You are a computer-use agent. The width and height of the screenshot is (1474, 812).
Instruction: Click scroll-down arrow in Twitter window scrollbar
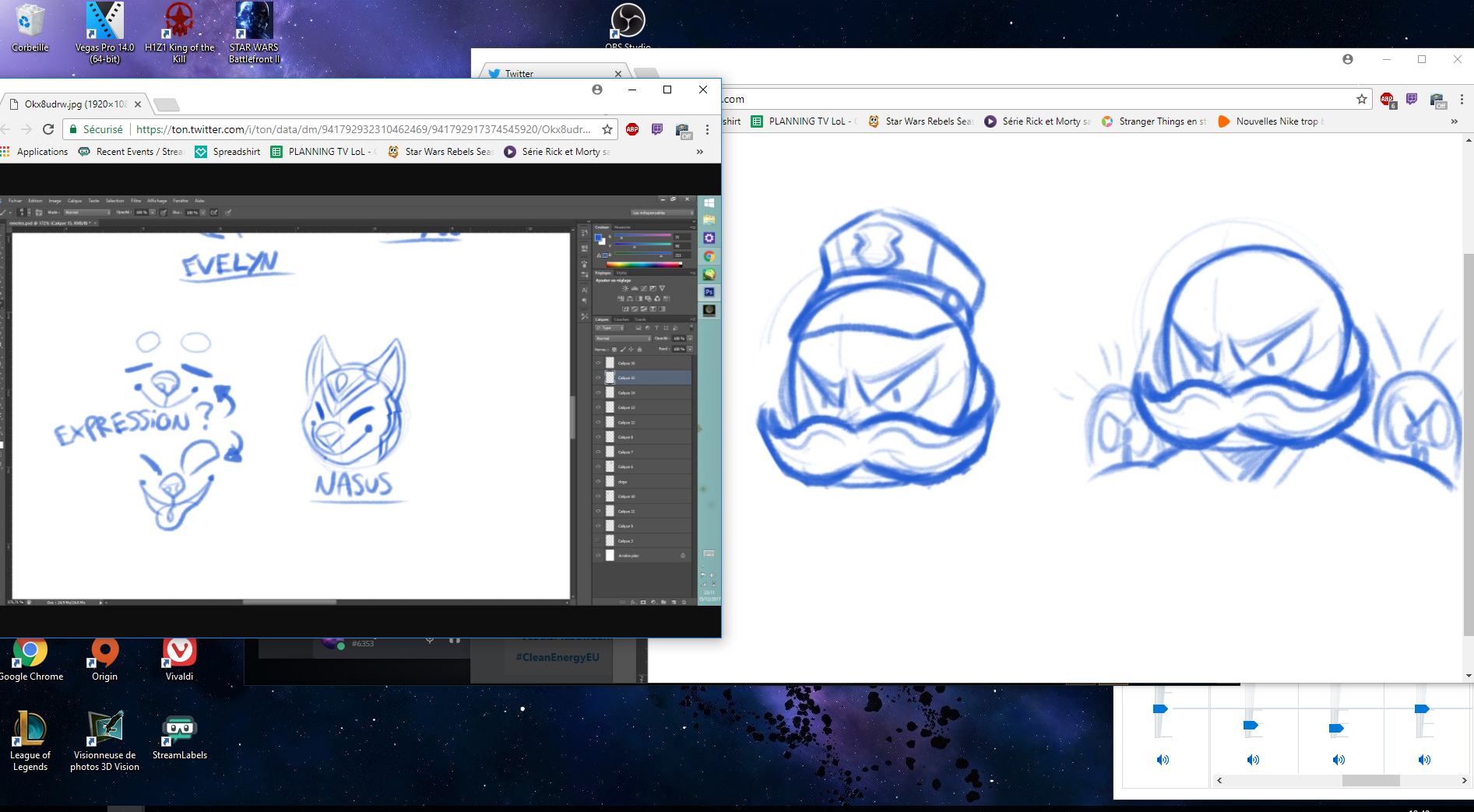(x=1469, y=676)
